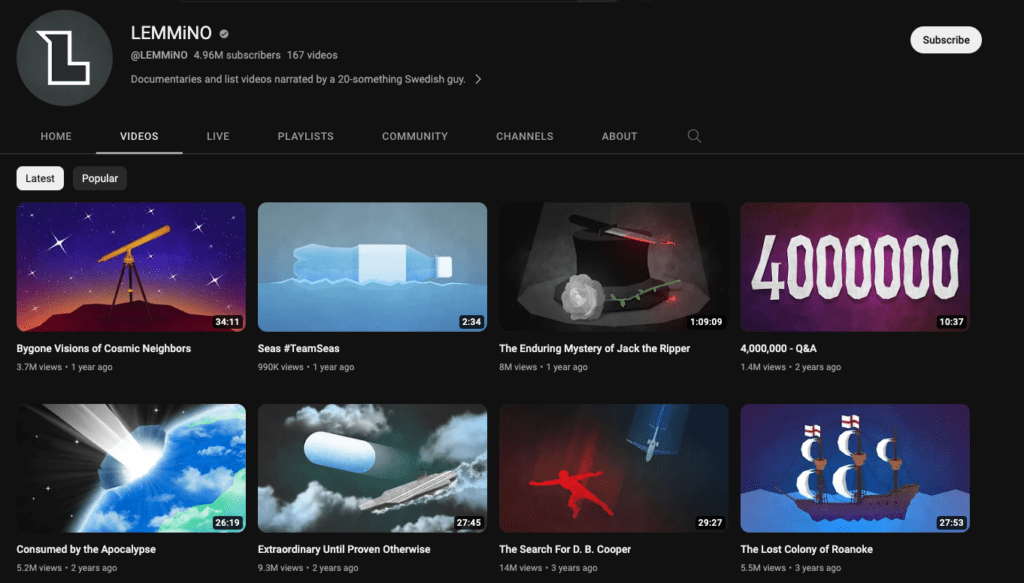Switch to the CHANNELS tab
Image resolution: width=1024 pixels, height=583 pixels.
524,136
